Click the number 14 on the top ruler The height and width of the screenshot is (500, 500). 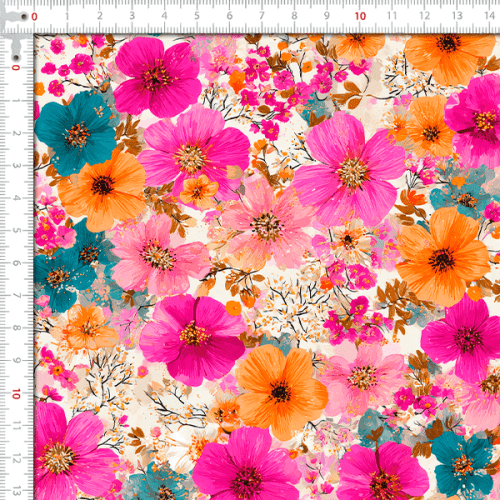[490, 16]
